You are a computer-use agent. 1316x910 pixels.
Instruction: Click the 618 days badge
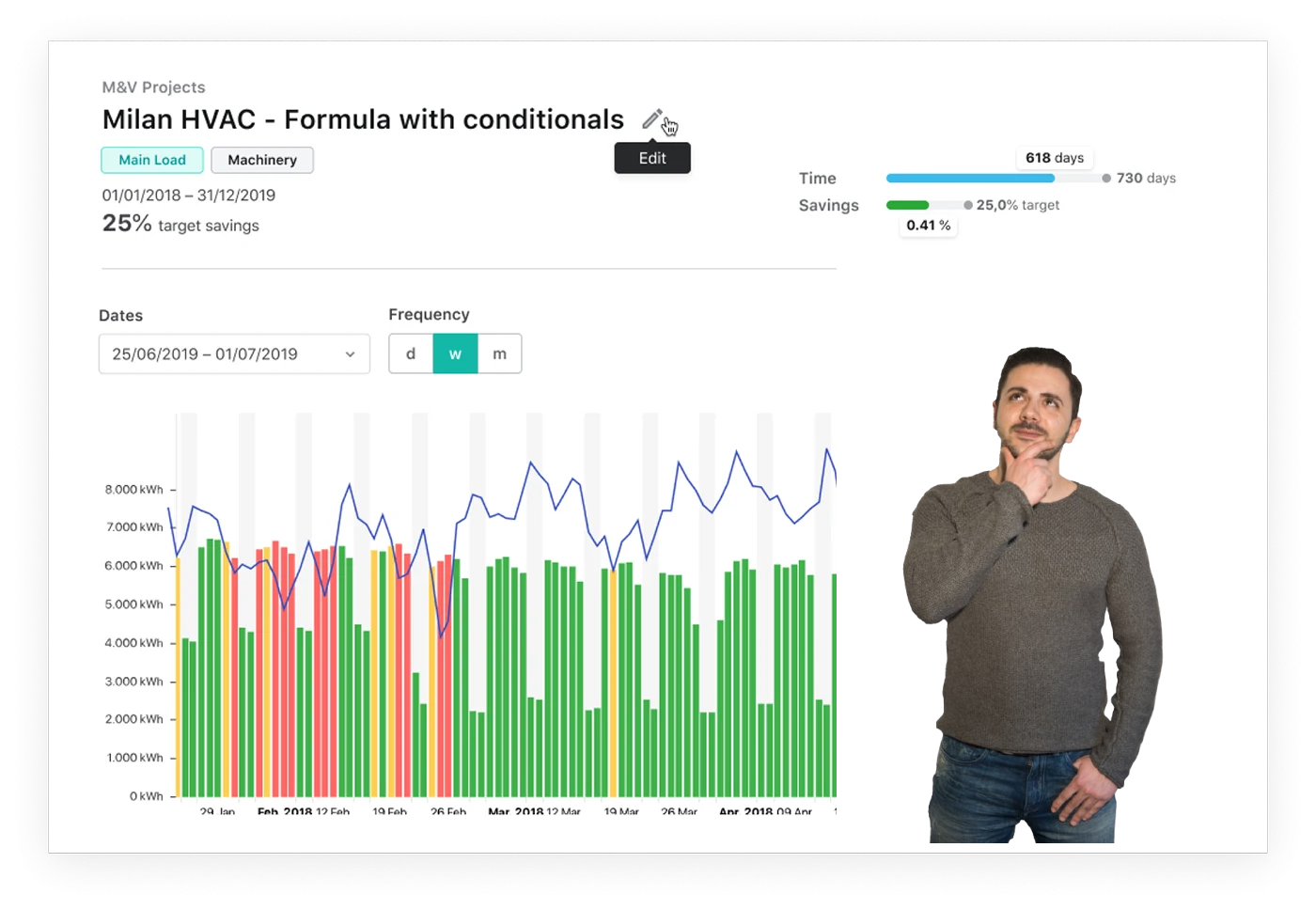coord(1055,158)
